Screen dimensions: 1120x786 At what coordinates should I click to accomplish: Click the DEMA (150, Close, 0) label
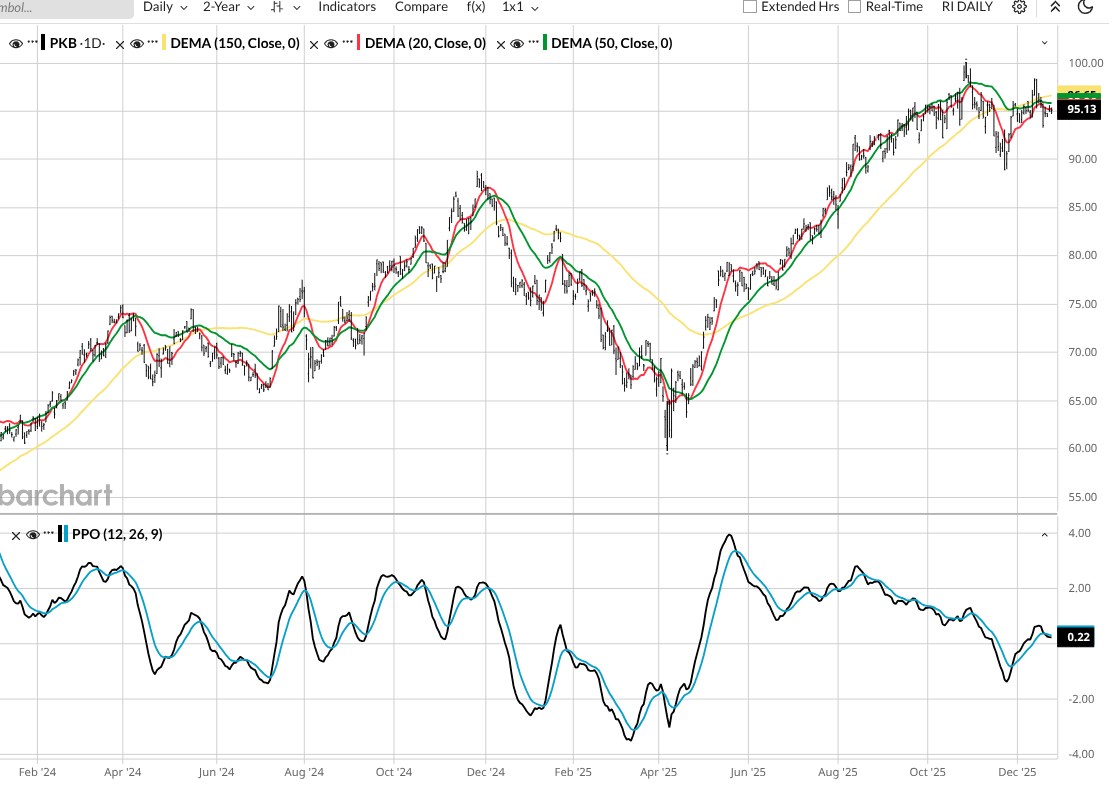(x=235, y=44)
